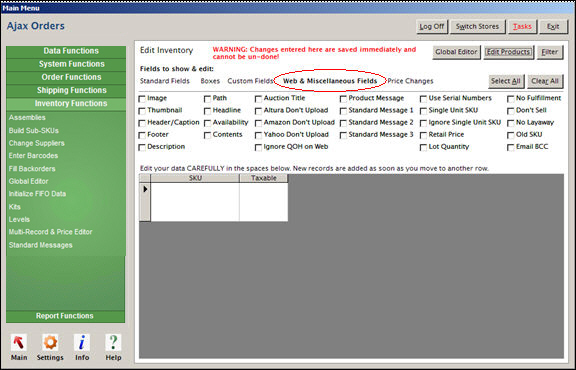Tick the Headline checkbox
This screenshot has width=576, height=370.
208,111
